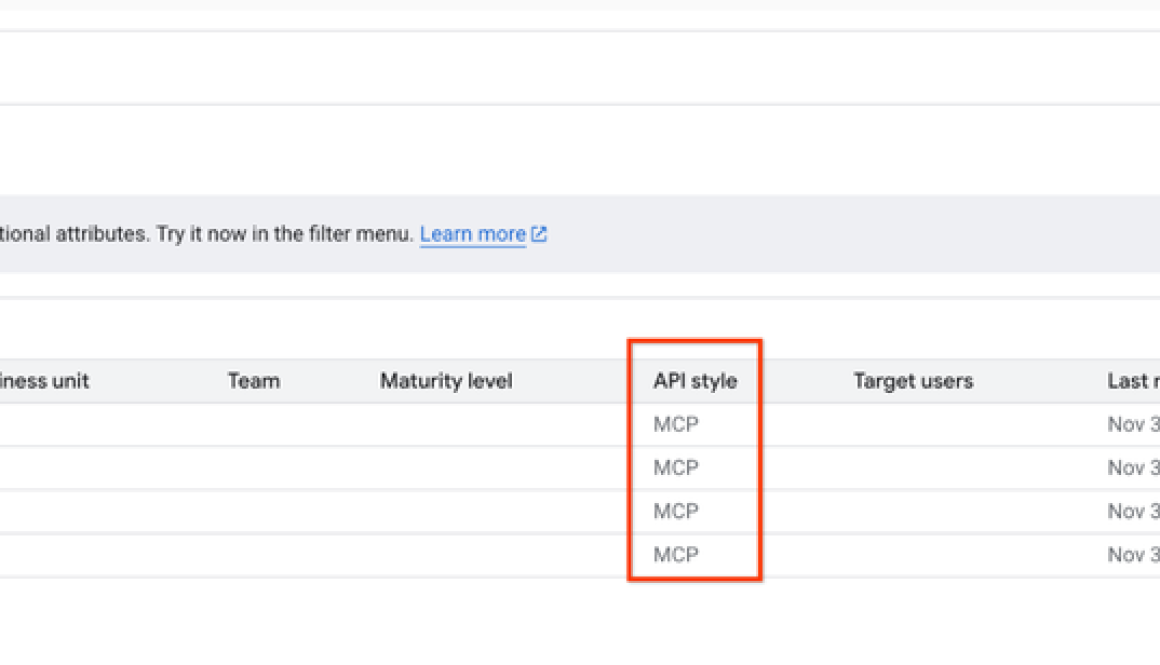1160x665 pixels.
Task: Click the Last modified column header
Action: (1135, 381)
